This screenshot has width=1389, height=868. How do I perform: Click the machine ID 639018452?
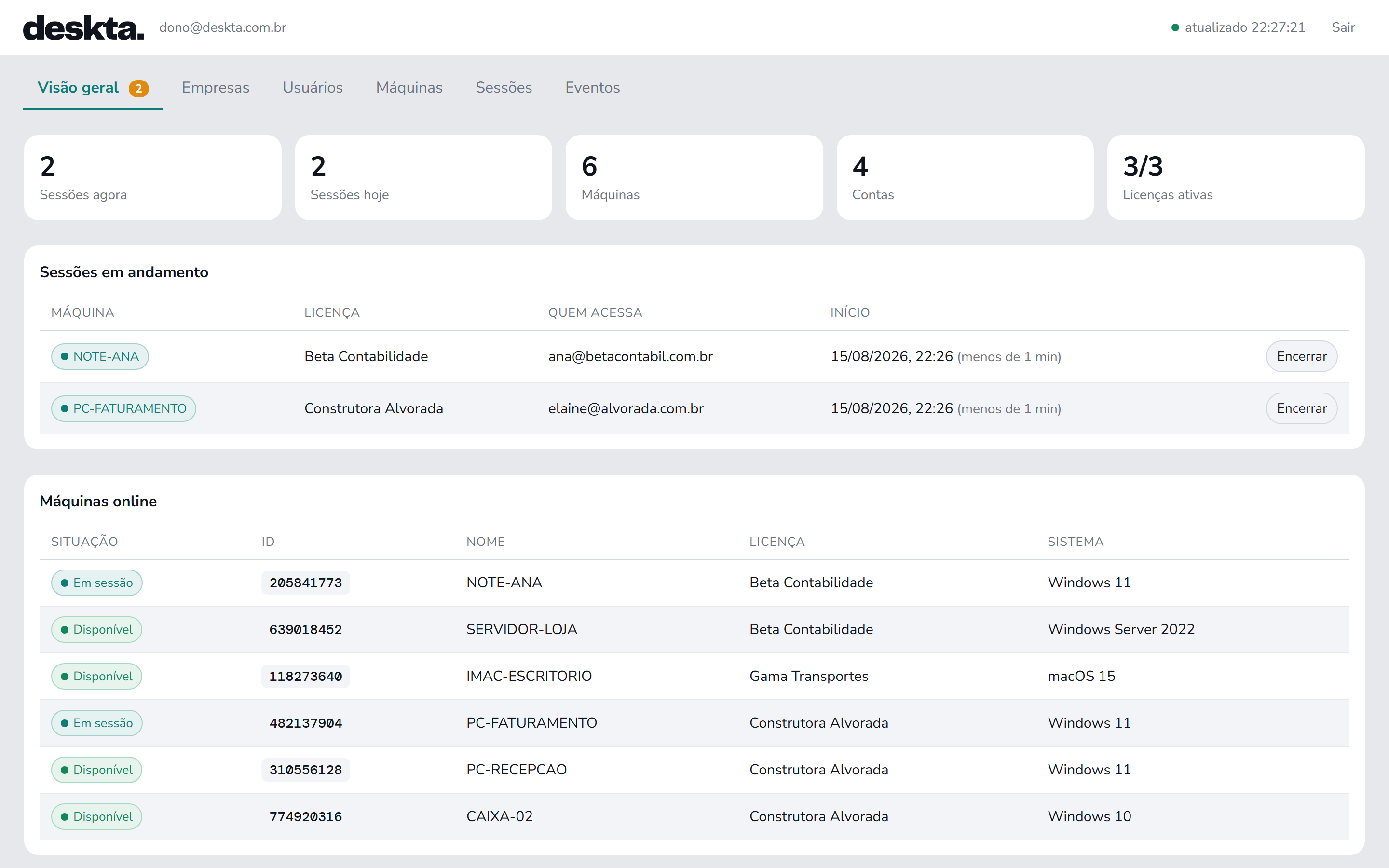[305, 629]
